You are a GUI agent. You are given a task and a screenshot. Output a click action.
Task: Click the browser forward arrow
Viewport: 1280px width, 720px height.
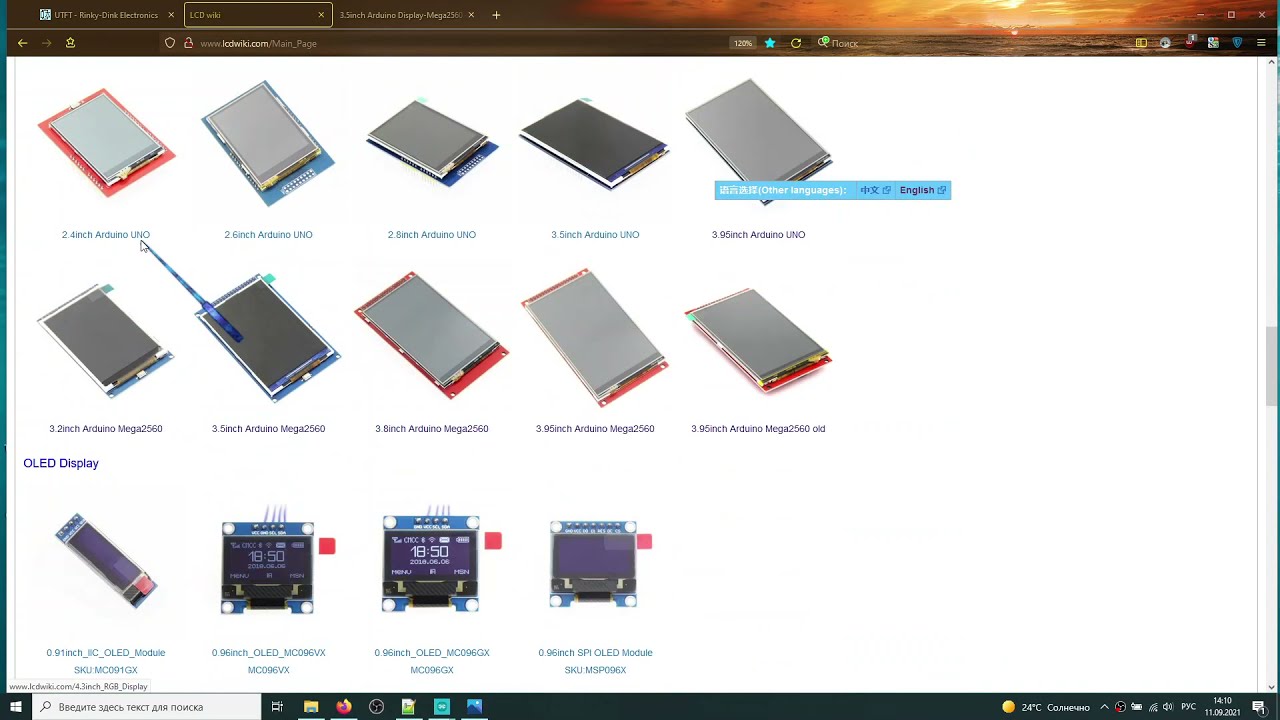pos(46,43)
